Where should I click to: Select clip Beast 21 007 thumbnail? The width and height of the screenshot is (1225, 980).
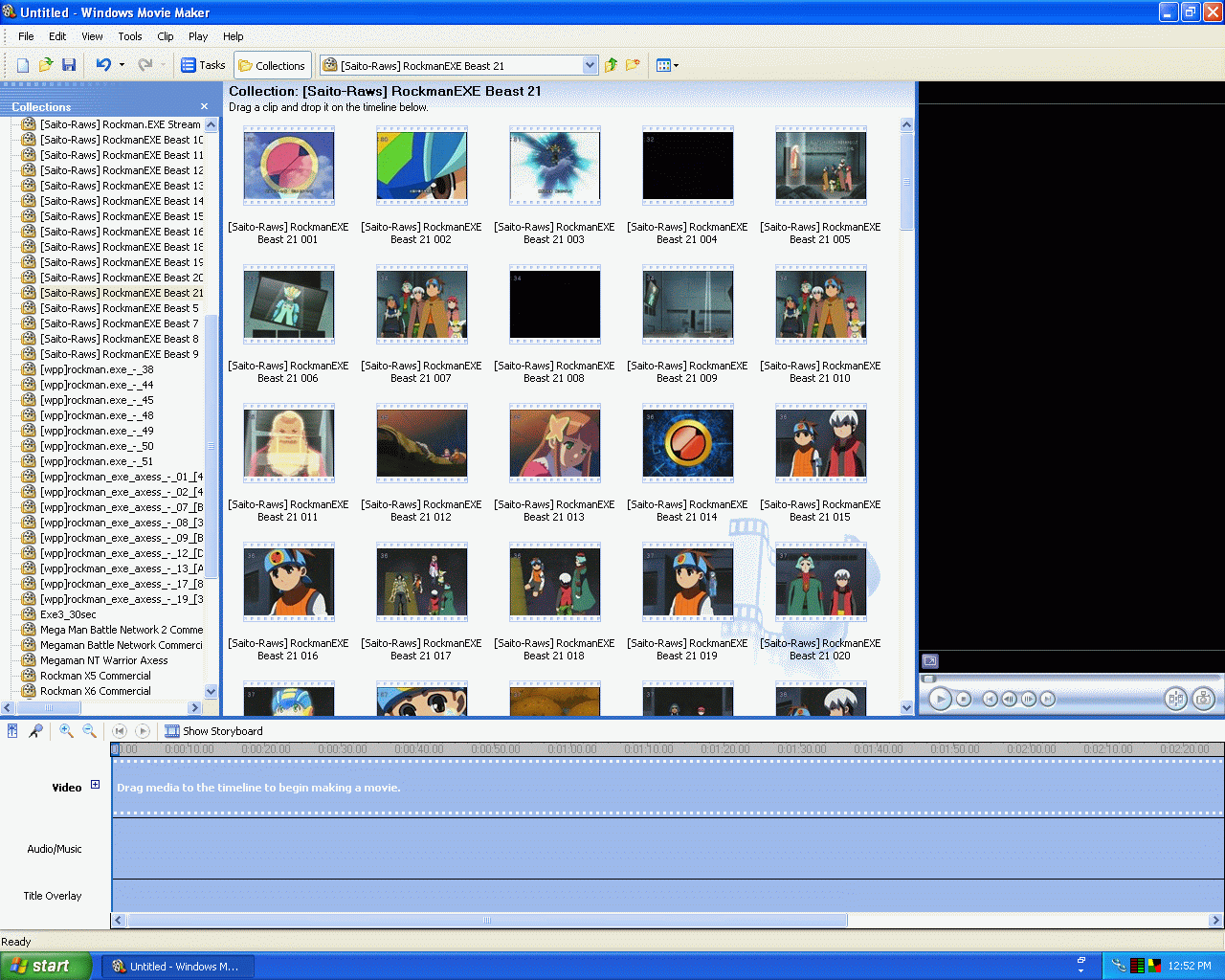(422, 305)
